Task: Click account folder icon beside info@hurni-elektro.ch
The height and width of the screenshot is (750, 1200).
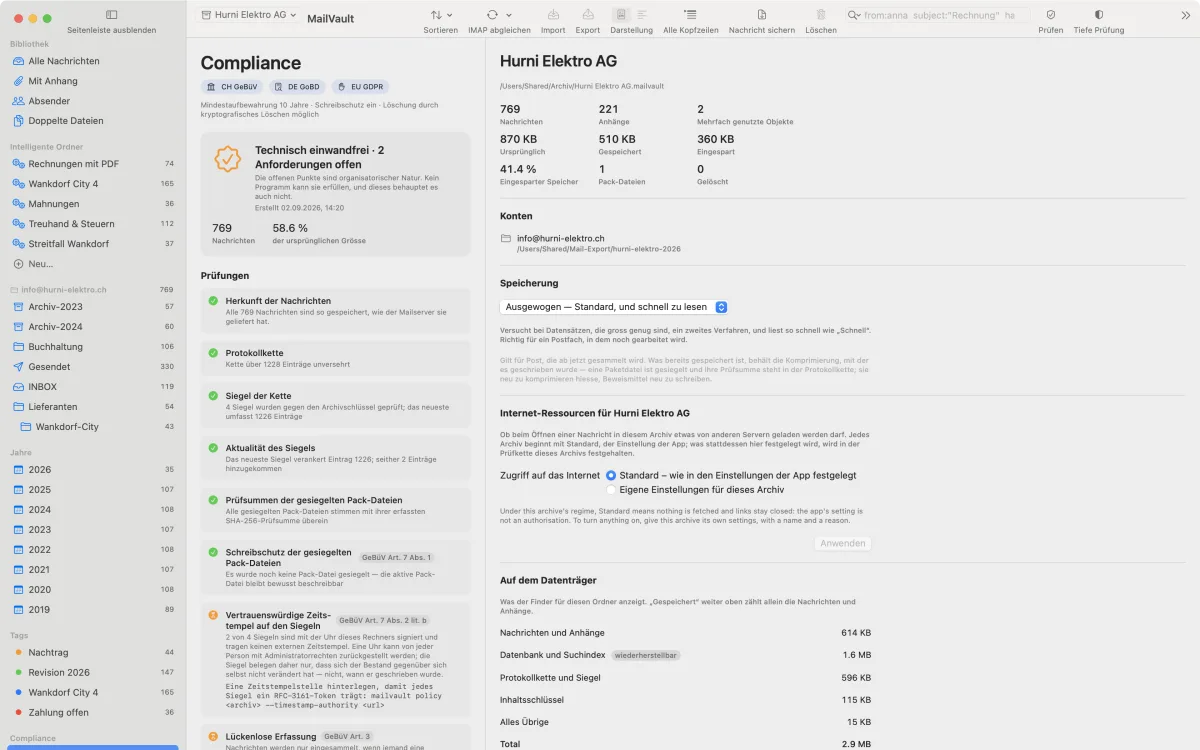Action: point(506,239)
